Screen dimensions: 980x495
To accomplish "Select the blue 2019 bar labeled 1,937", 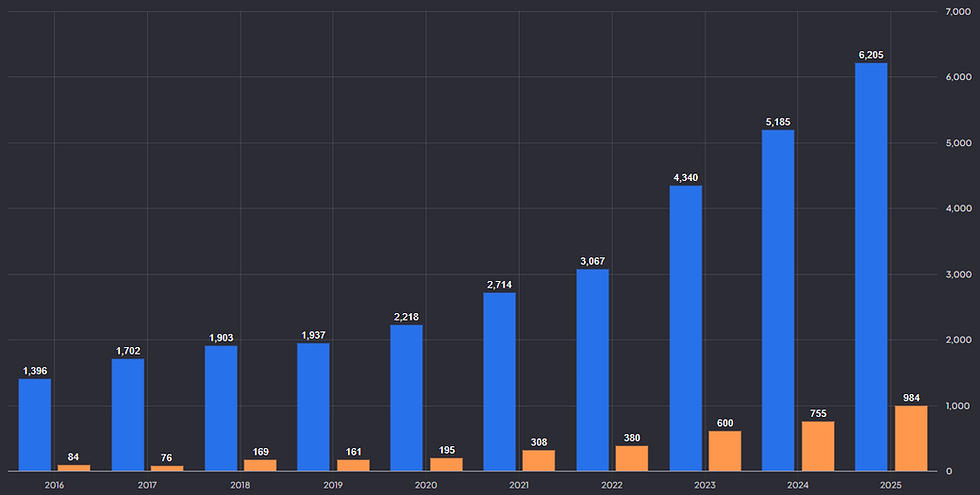I will click(313, 407).
